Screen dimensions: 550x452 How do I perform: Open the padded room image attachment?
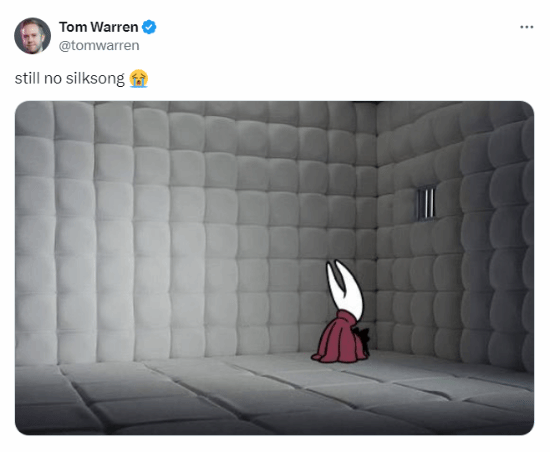click(274, 268)
